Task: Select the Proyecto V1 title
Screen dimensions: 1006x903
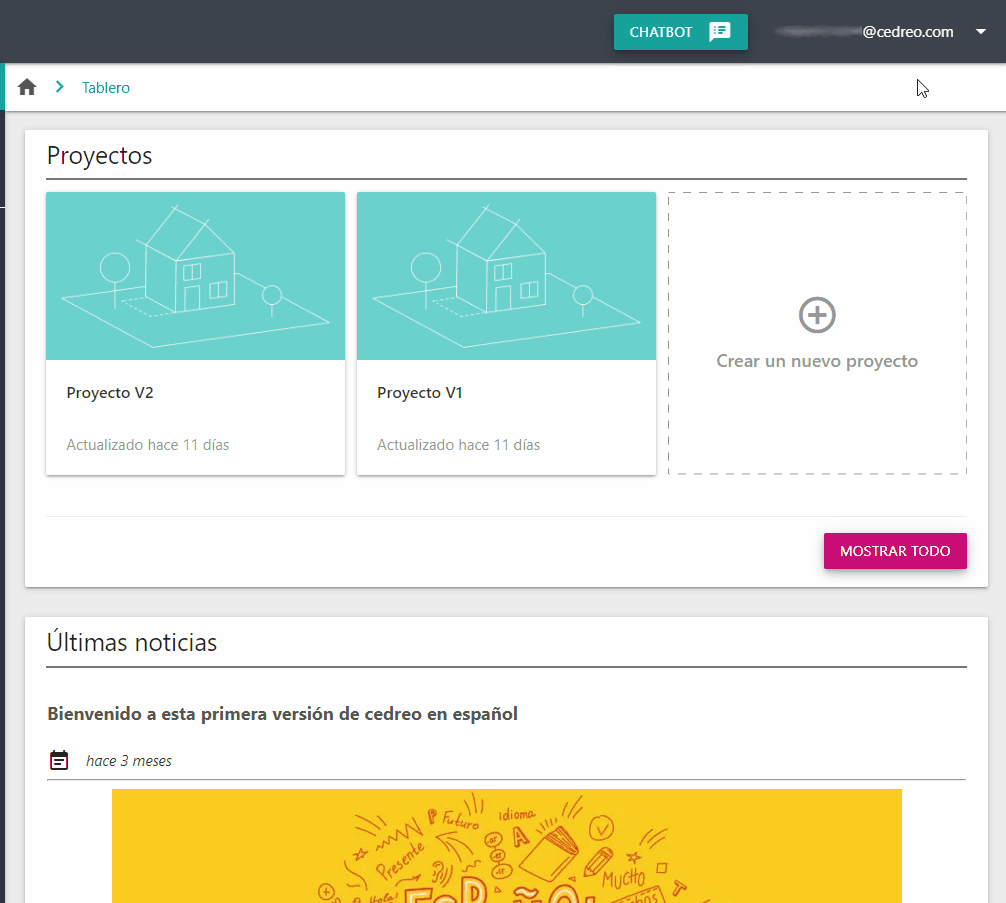Action: click(x=420, y=393)
